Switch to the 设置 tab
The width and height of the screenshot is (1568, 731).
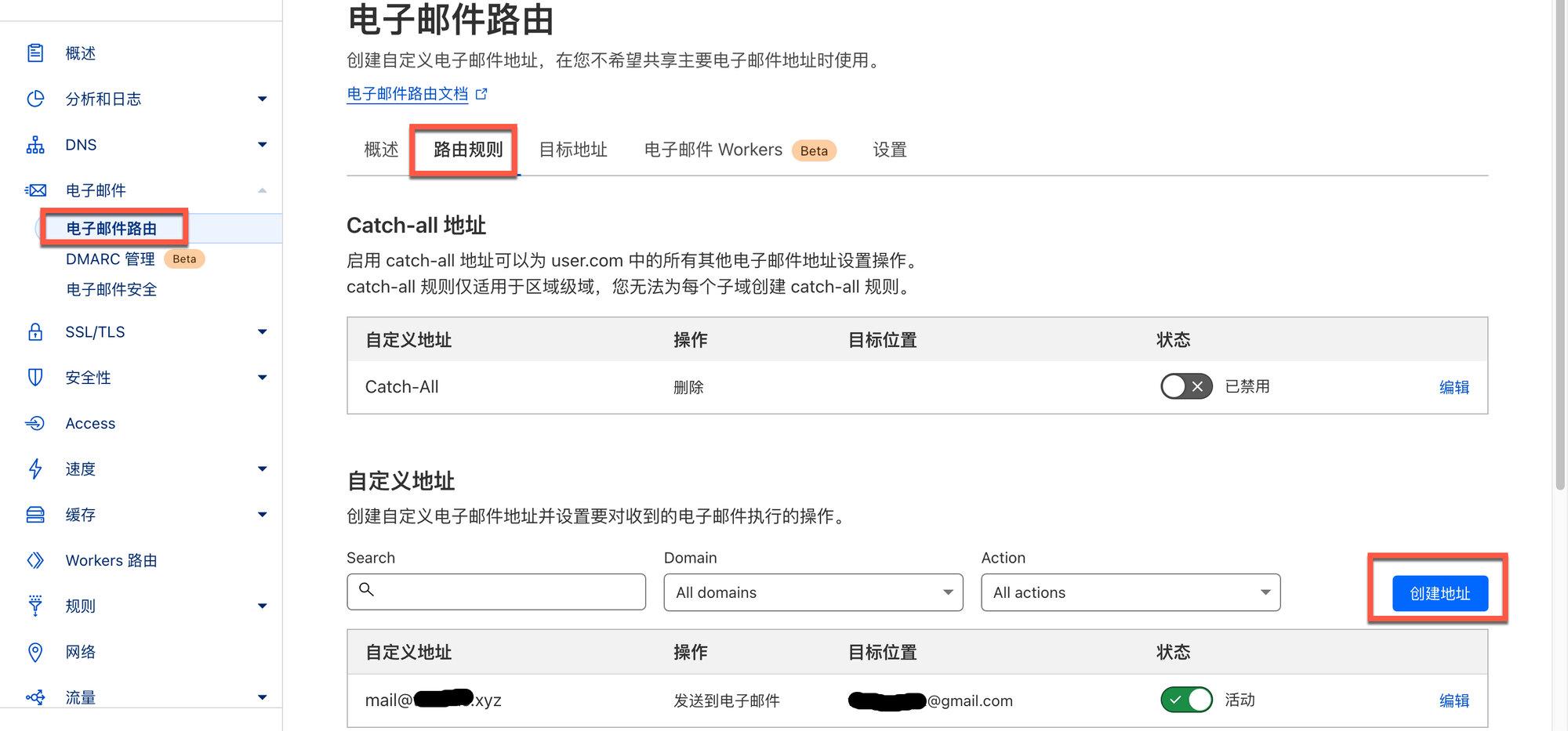click(x=890, y=150)
